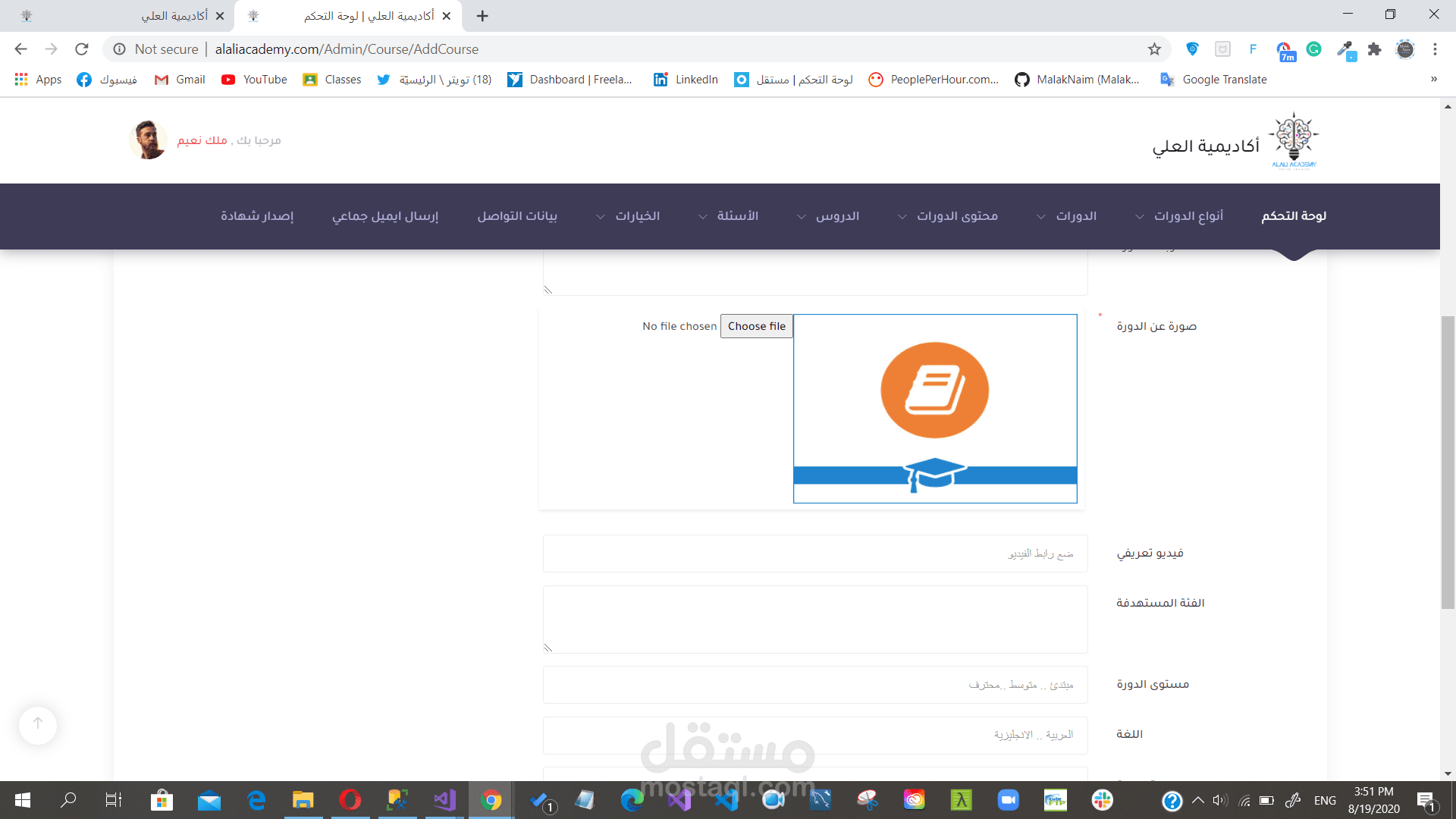Click the intro video link input field
This screenshot has height=819, width=1456.
(x=815, y=554)
